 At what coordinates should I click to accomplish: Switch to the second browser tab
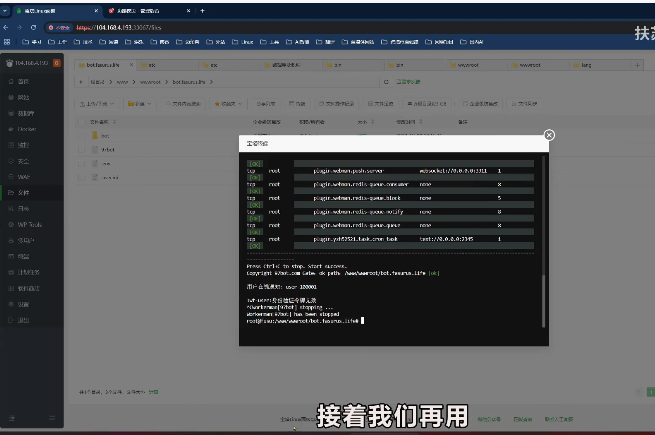(148, 11)
